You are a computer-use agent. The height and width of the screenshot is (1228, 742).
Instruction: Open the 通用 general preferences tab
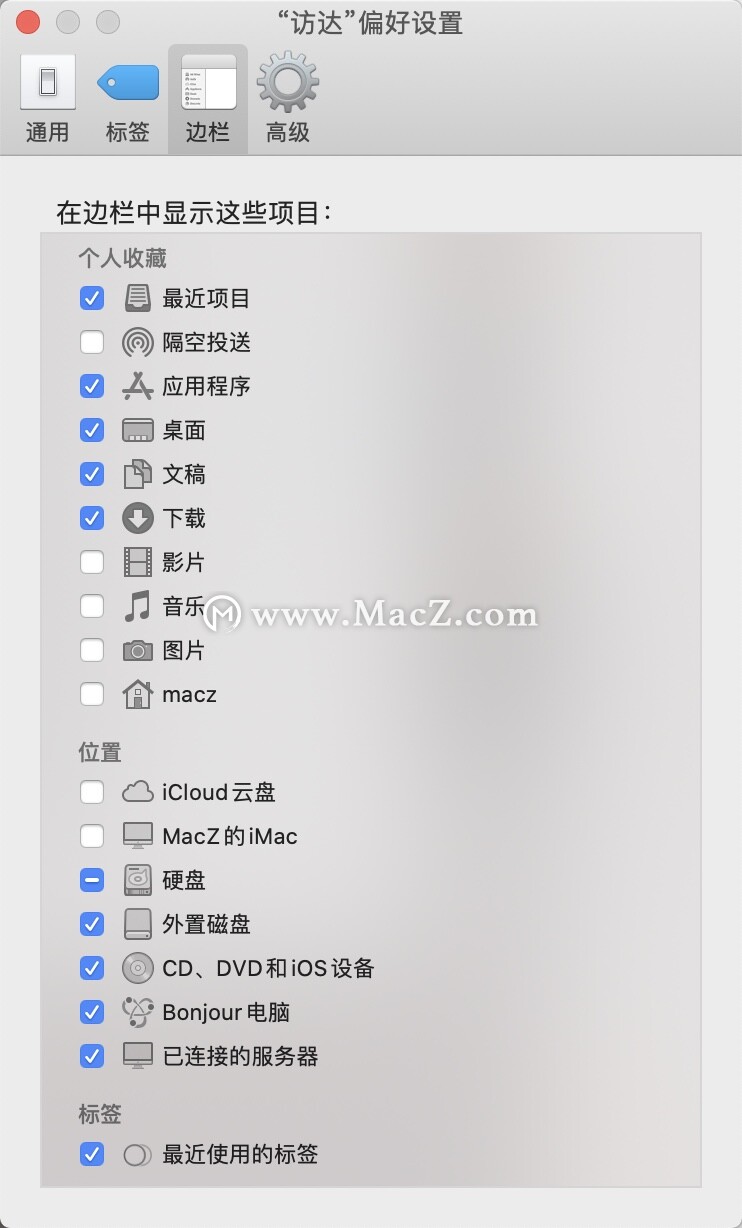tap(47, 99)
